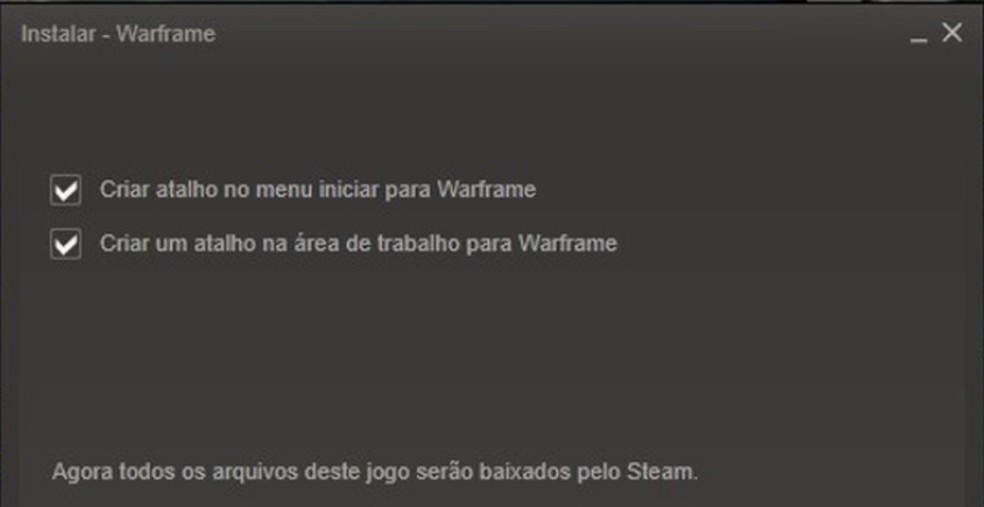Click the white checkmark beside 'menu iniciar'

(x=65, y=190)
